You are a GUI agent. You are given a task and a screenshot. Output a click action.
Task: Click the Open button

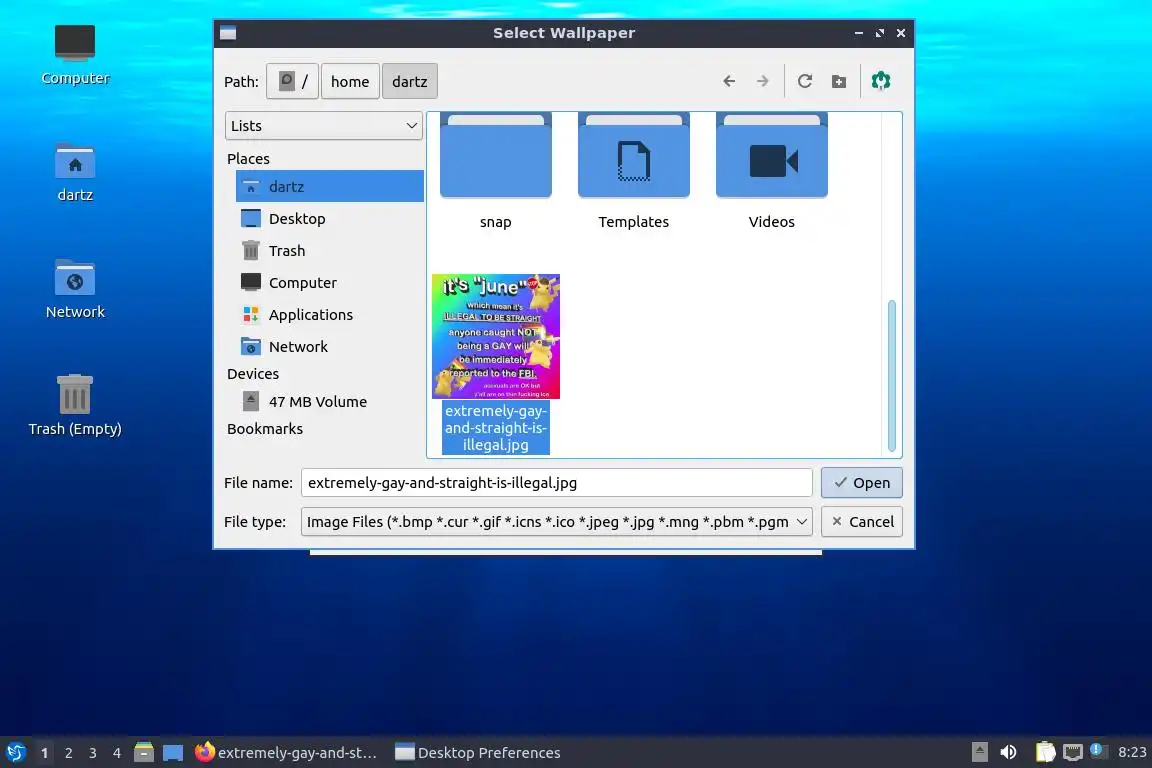[861, 483]
